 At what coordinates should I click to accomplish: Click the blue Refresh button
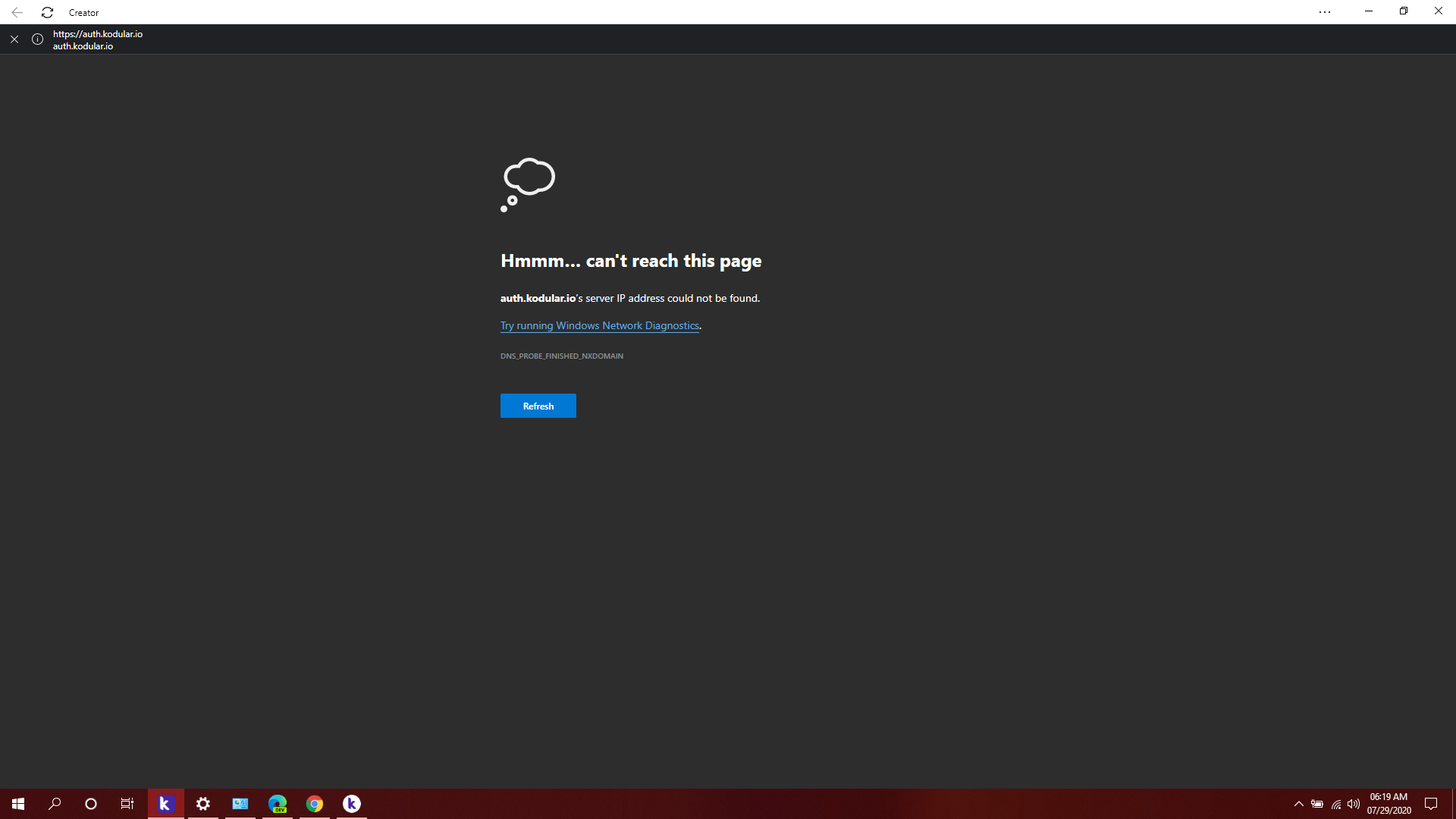[538, 406]
